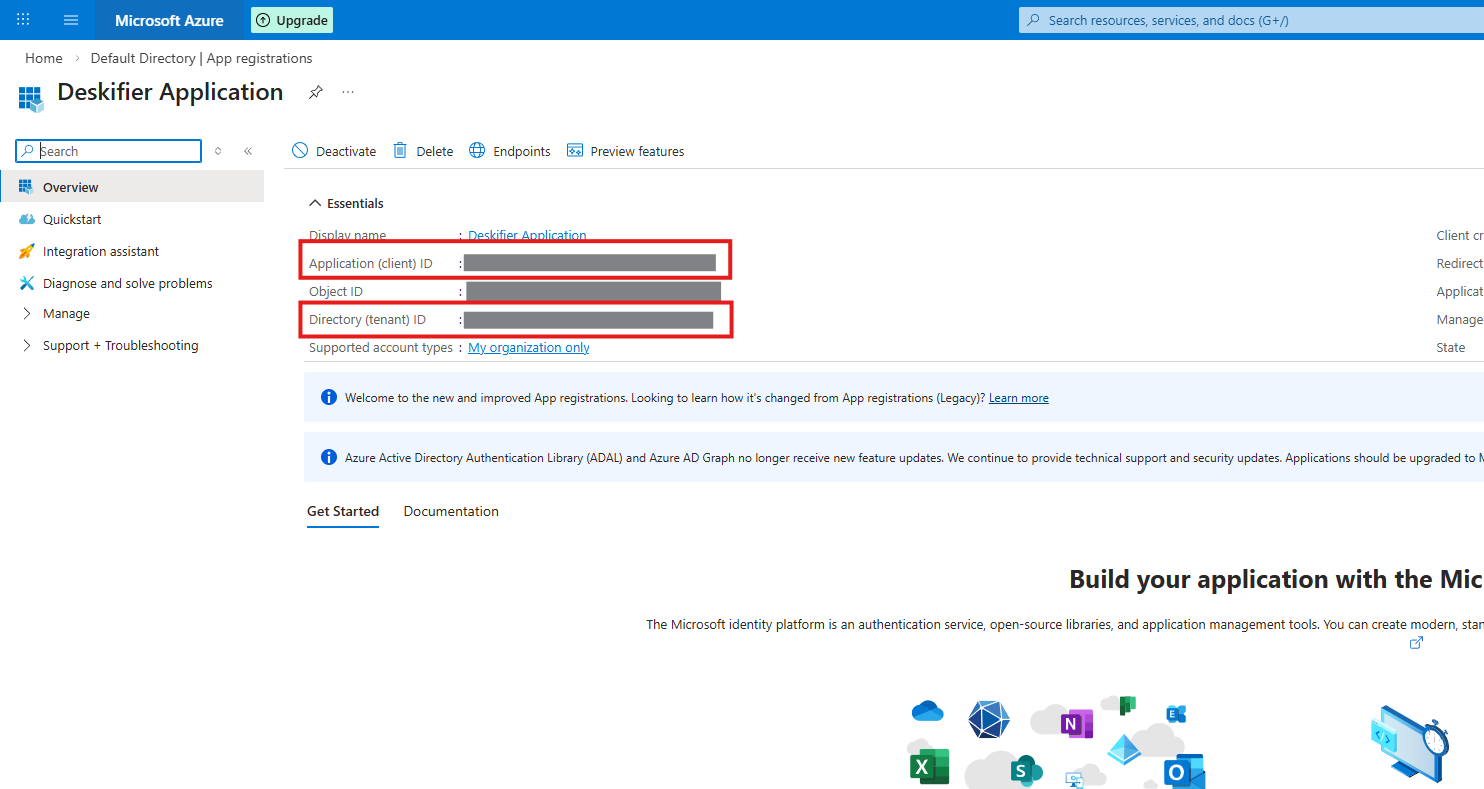This screenshot has width=1484, height=789.
Task: Click the Outlook icon
Action: [x=1183, y=772]
